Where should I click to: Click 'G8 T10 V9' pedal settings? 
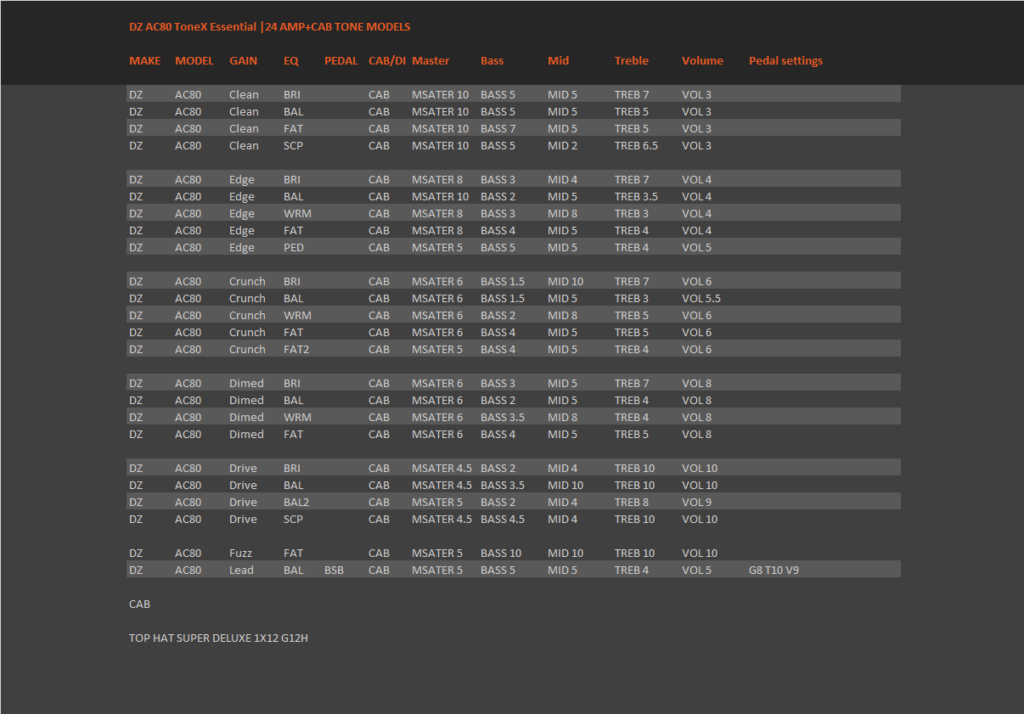(773, 570)
